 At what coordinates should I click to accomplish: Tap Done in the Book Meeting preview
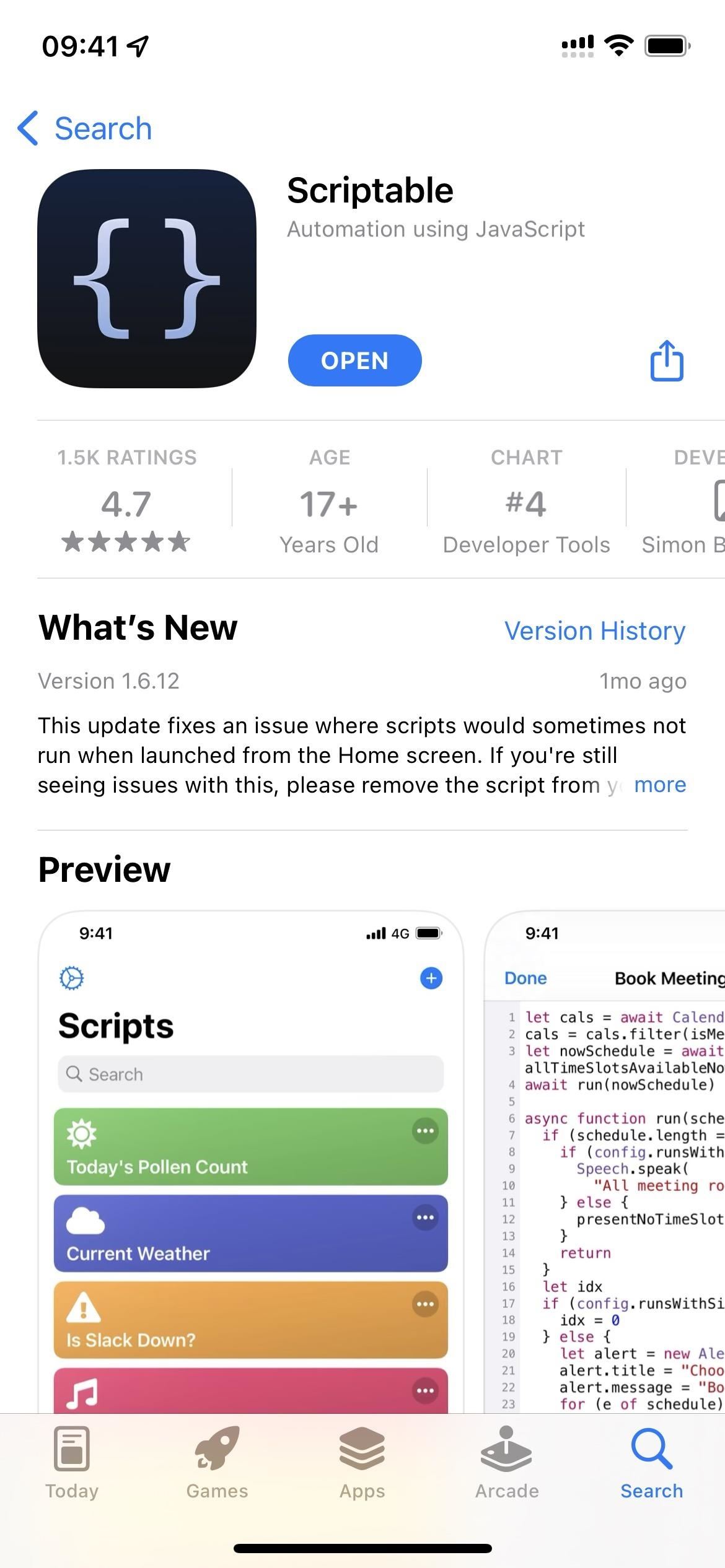pos(525,978)
